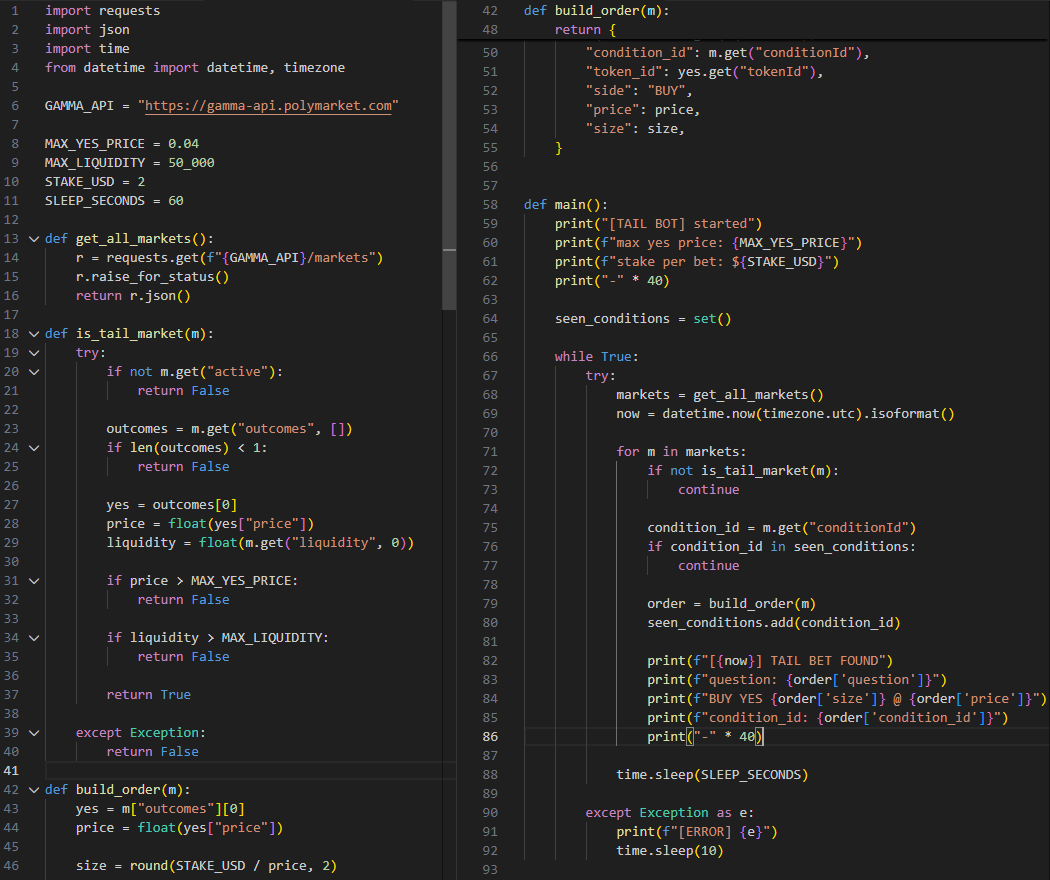Click 'outcomes = m.get("outcomes", [])' line
The width and height of the screenshot is (1050, 880).
[x=230, y=429]
